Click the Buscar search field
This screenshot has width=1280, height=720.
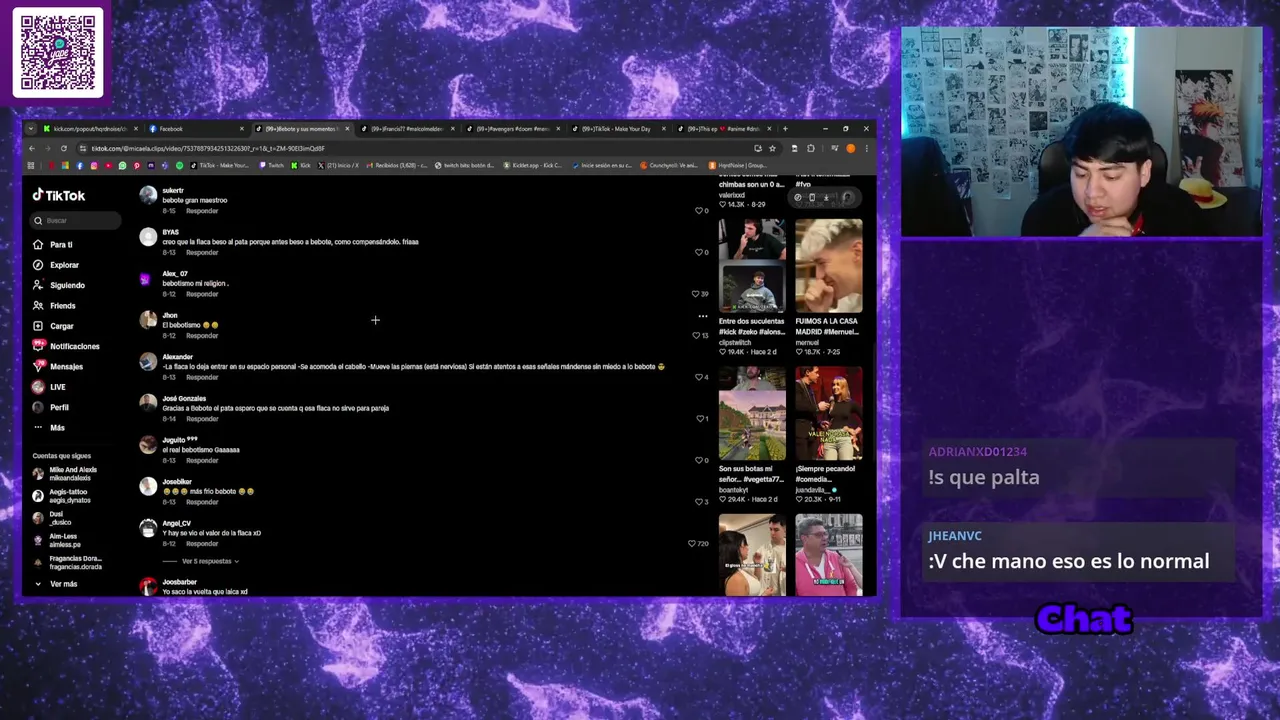(76, 220)
